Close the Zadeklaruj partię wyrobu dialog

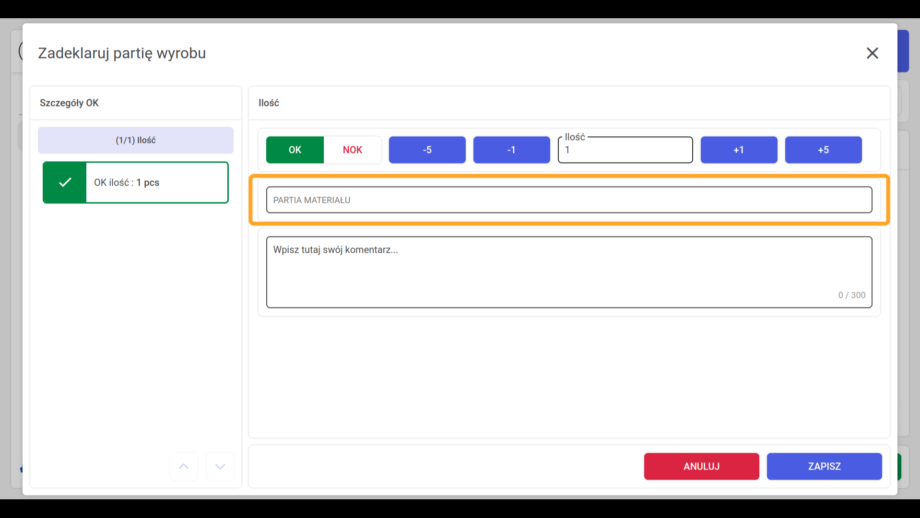[872, 53]
